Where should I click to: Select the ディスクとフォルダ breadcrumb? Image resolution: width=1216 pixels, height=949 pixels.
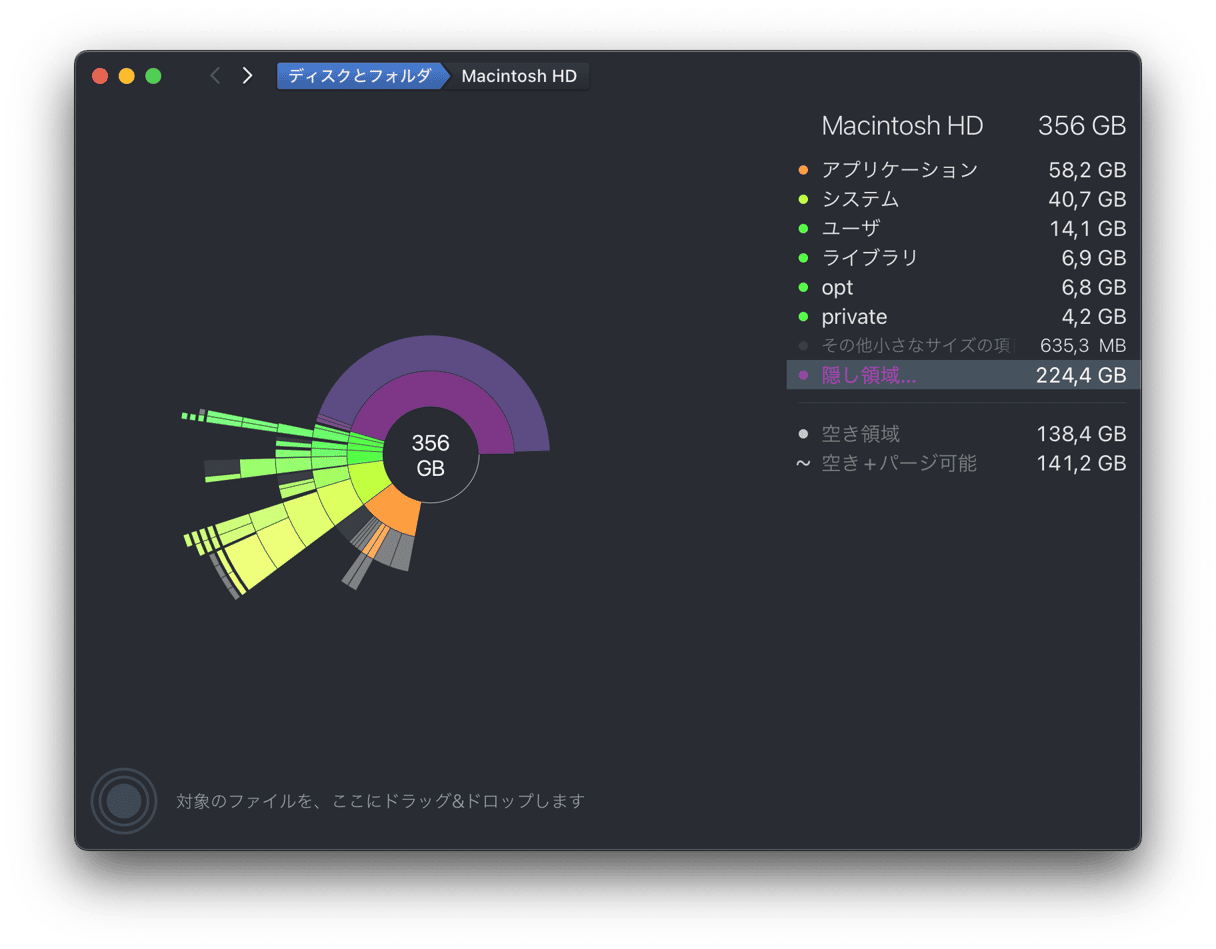[x=360, y=76]
